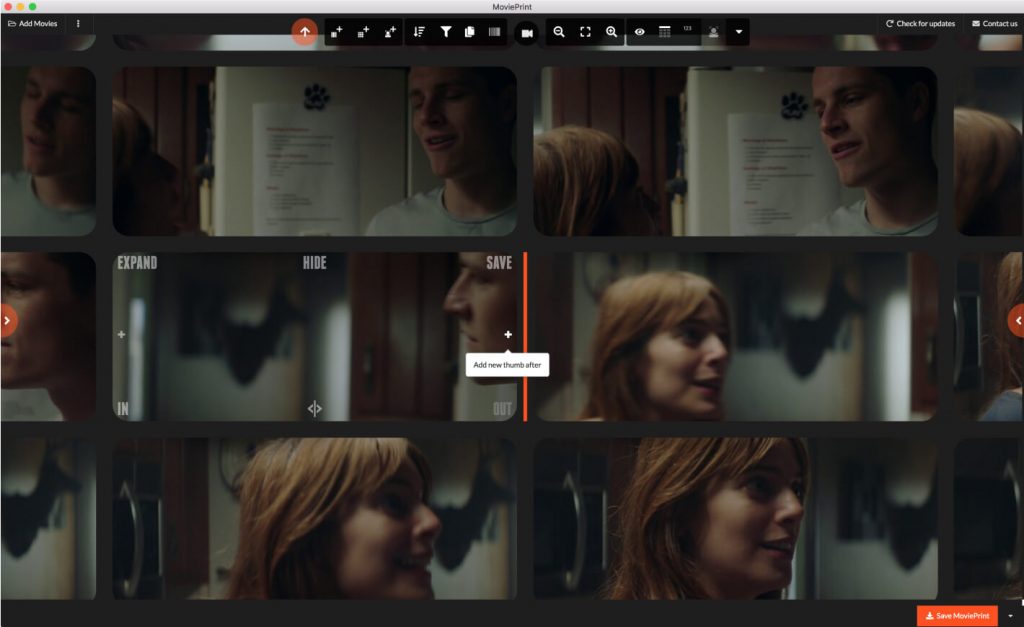Open the filter funnel icon

[x=445, y=32]
